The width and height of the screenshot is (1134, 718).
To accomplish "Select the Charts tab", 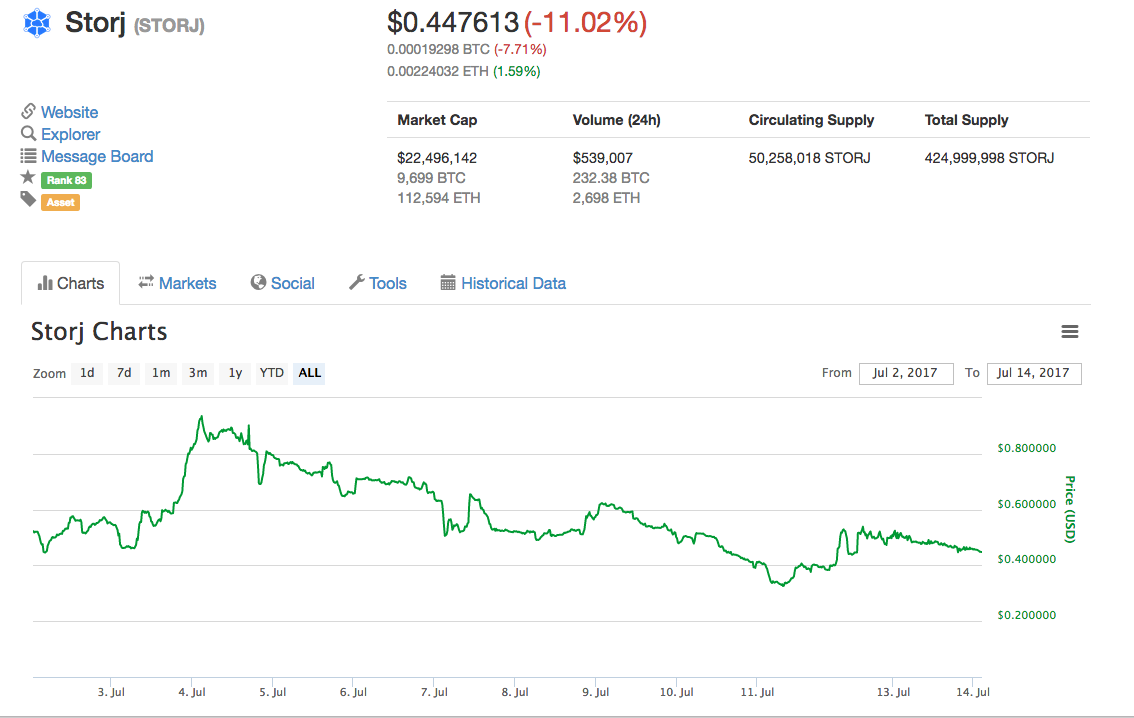I will click(71, 283).
